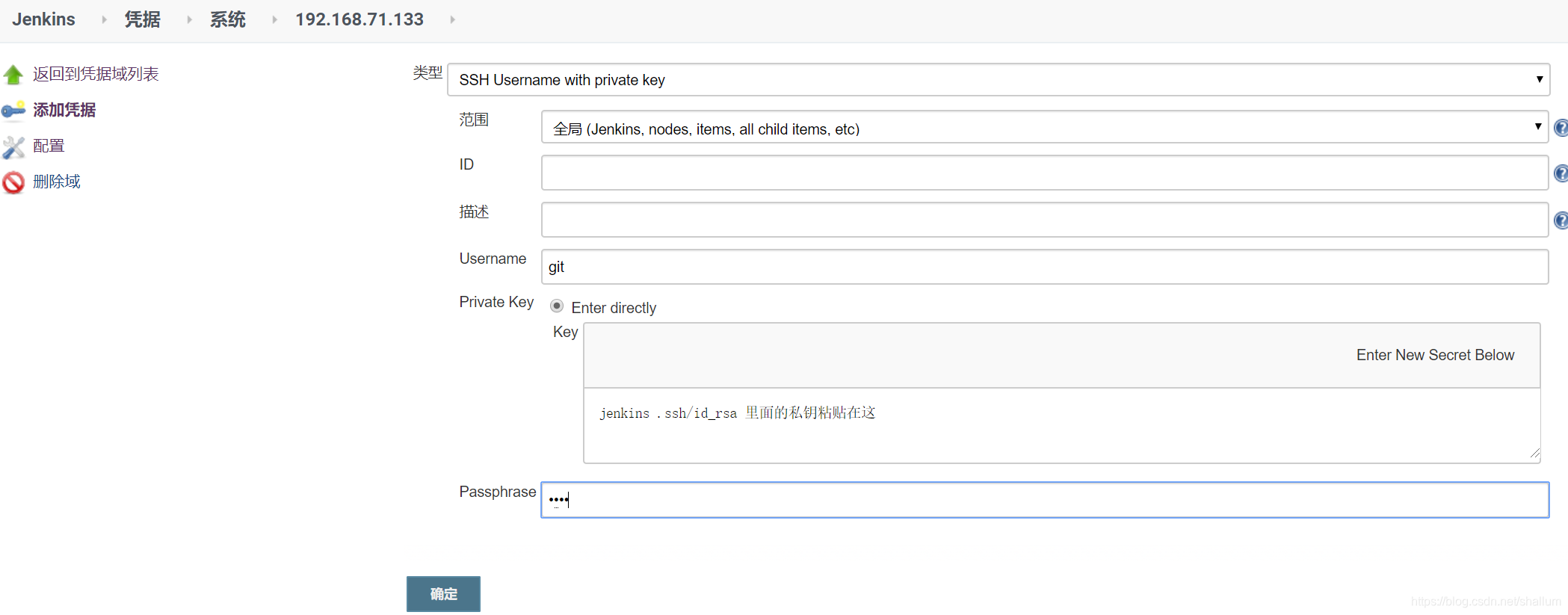This screenshot has width=1568, height=615.
Task: Open 配置 sidebar item
Action: 49,146
